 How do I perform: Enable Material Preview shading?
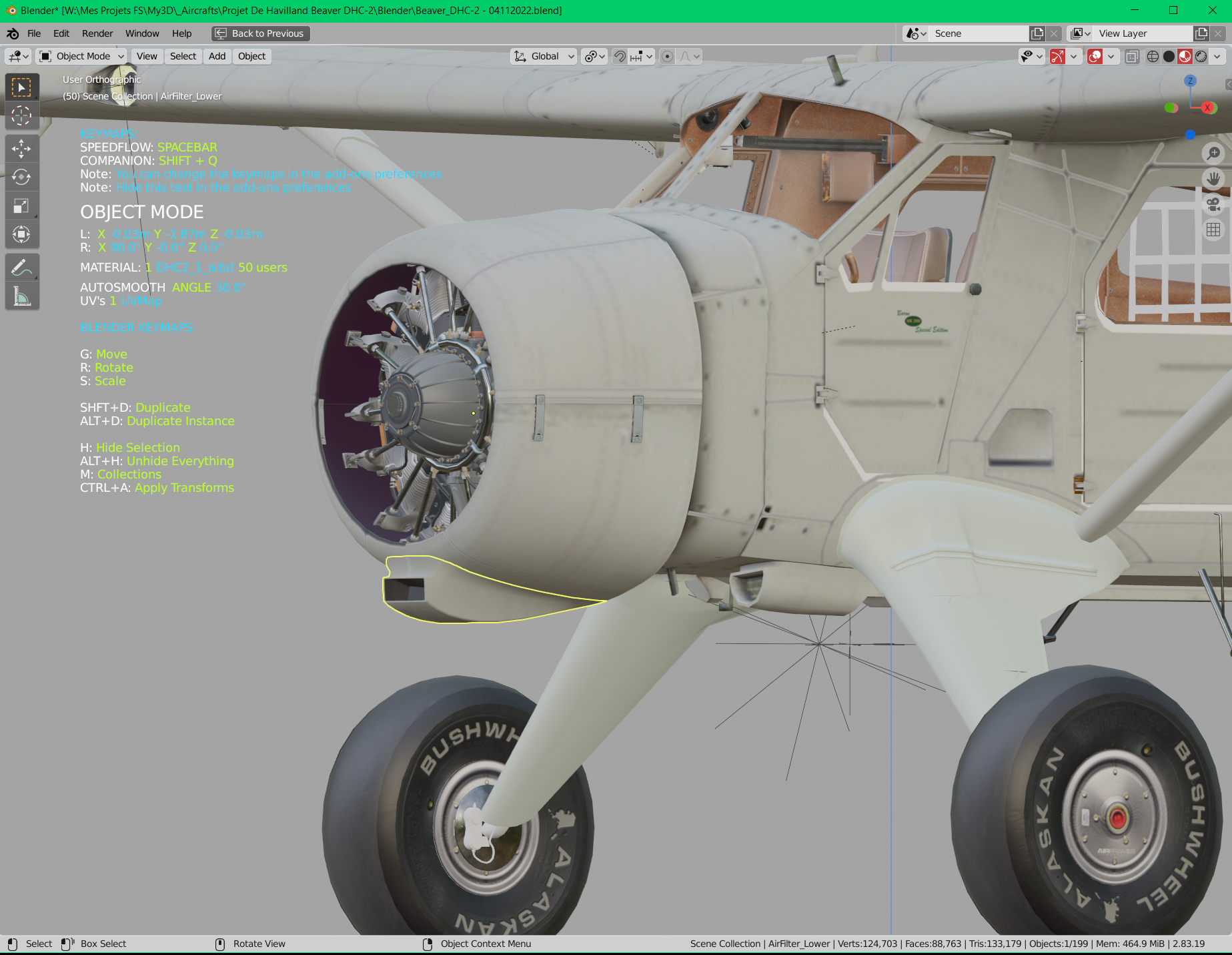(x=1184, y=57)
